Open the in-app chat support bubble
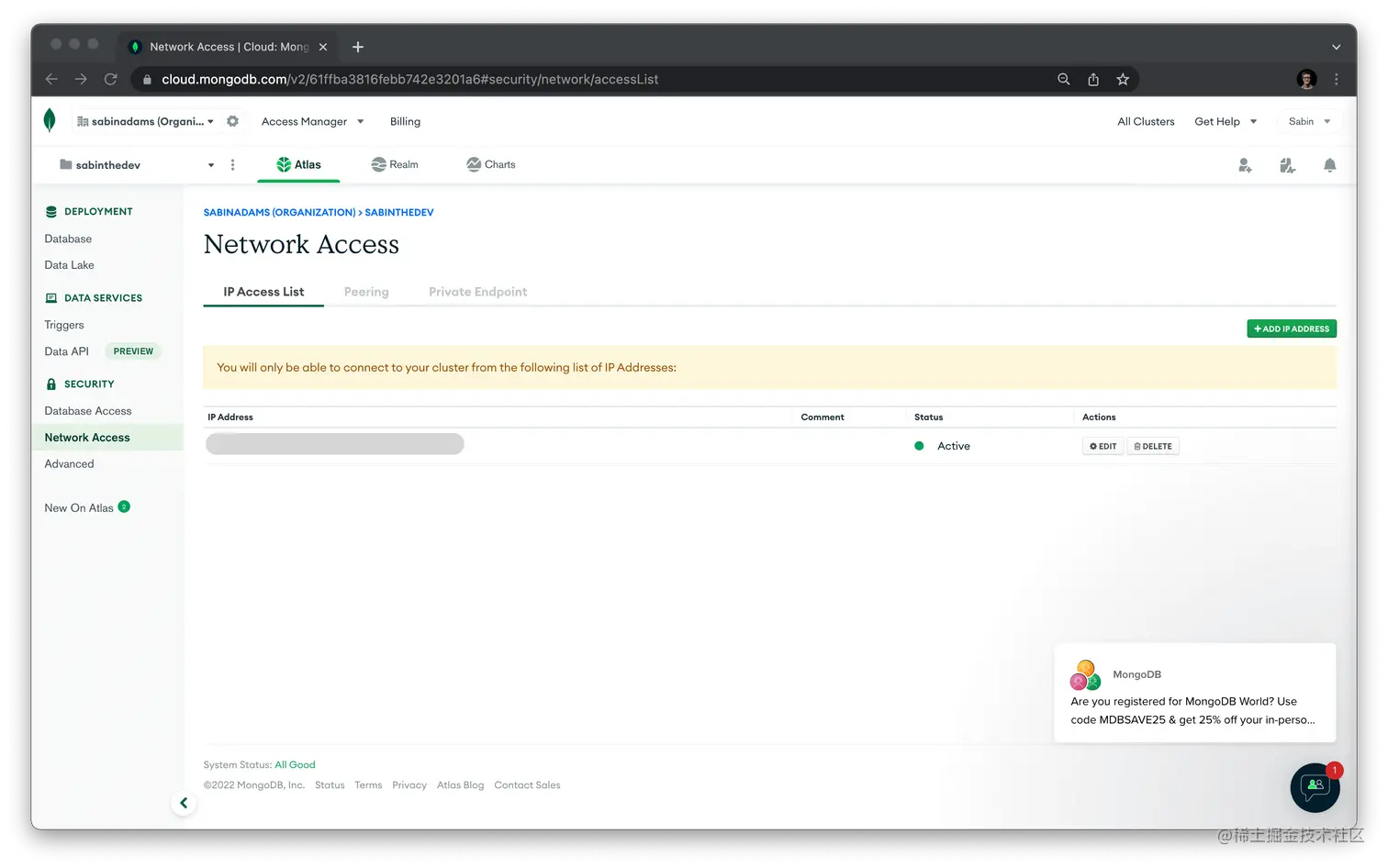Image resolution: width=1388 pixels, height=868 pixels. (x=1315, y=787)
